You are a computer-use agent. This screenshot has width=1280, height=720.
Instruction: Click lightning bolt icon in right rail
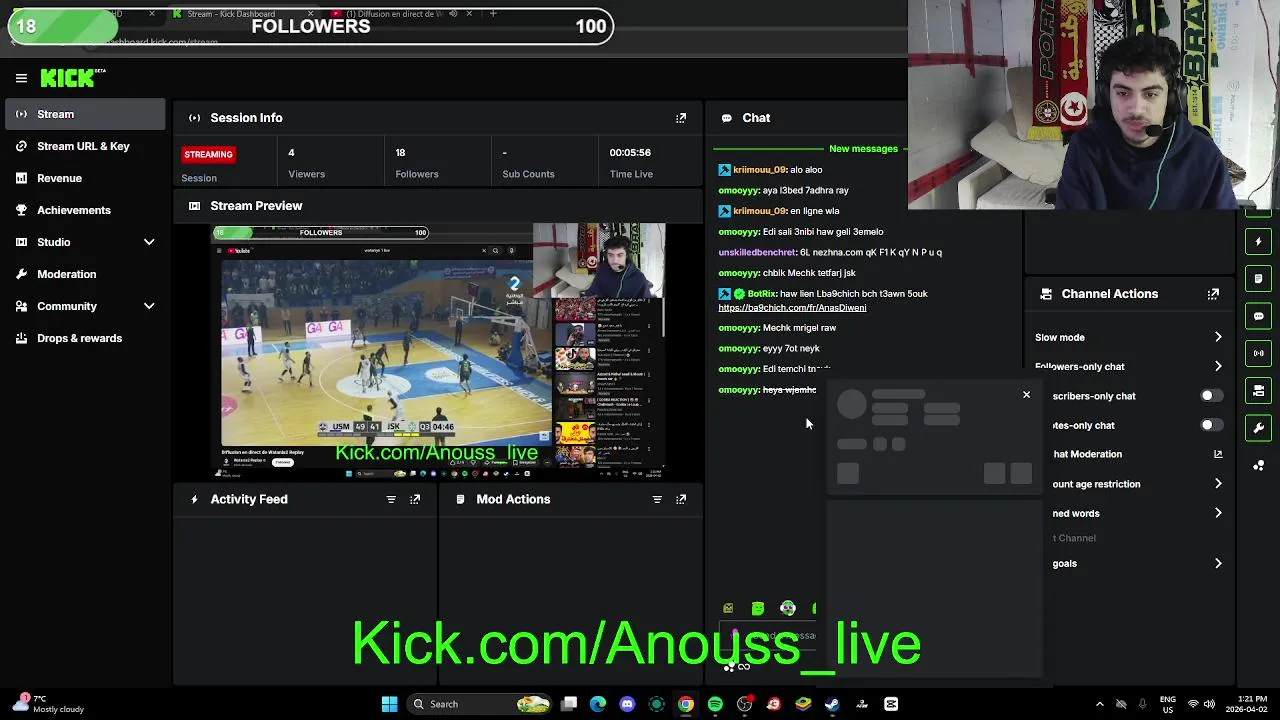click(x=1259, y=241)
